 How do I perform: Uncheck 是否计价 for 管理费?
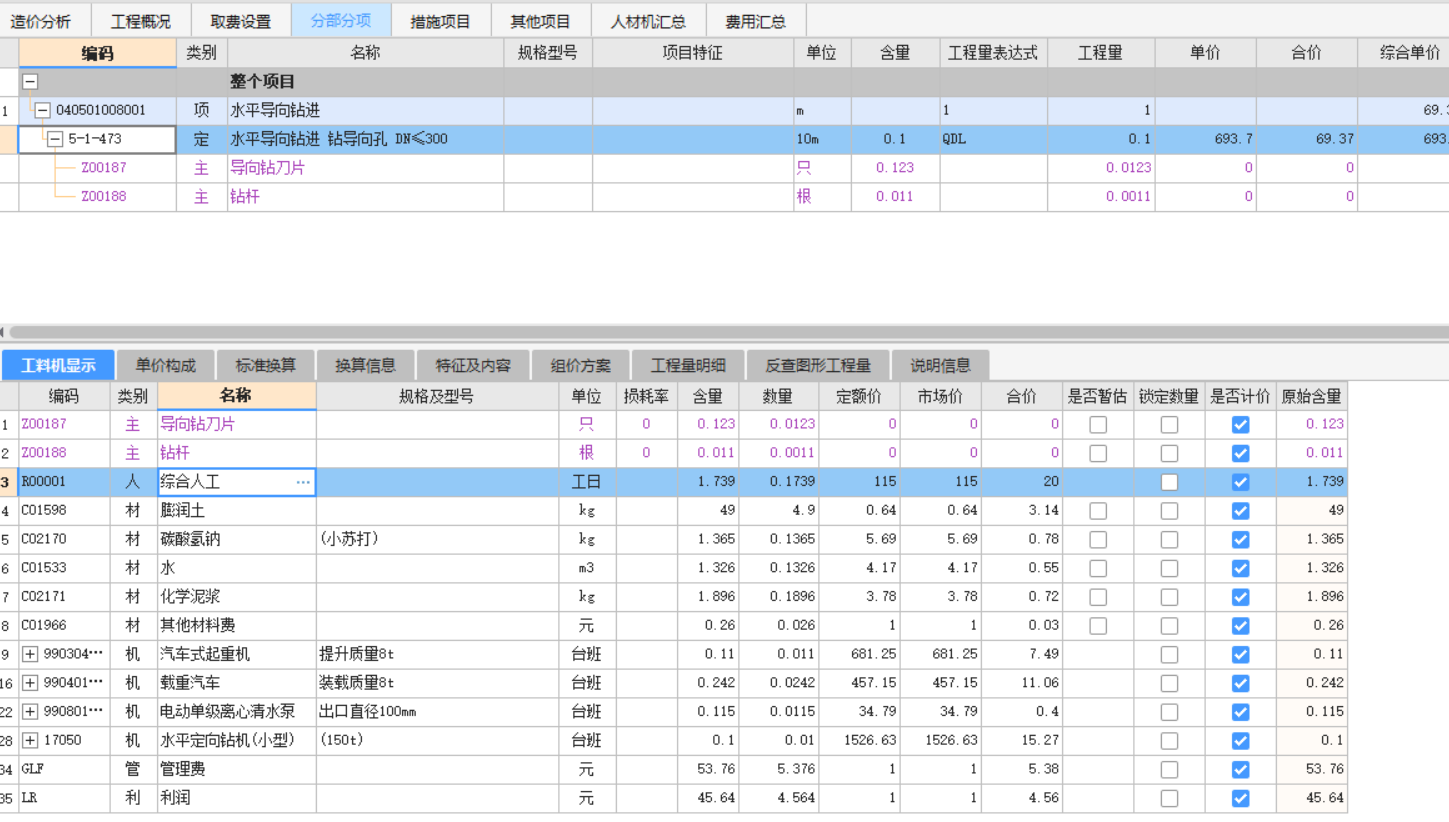1240,770
